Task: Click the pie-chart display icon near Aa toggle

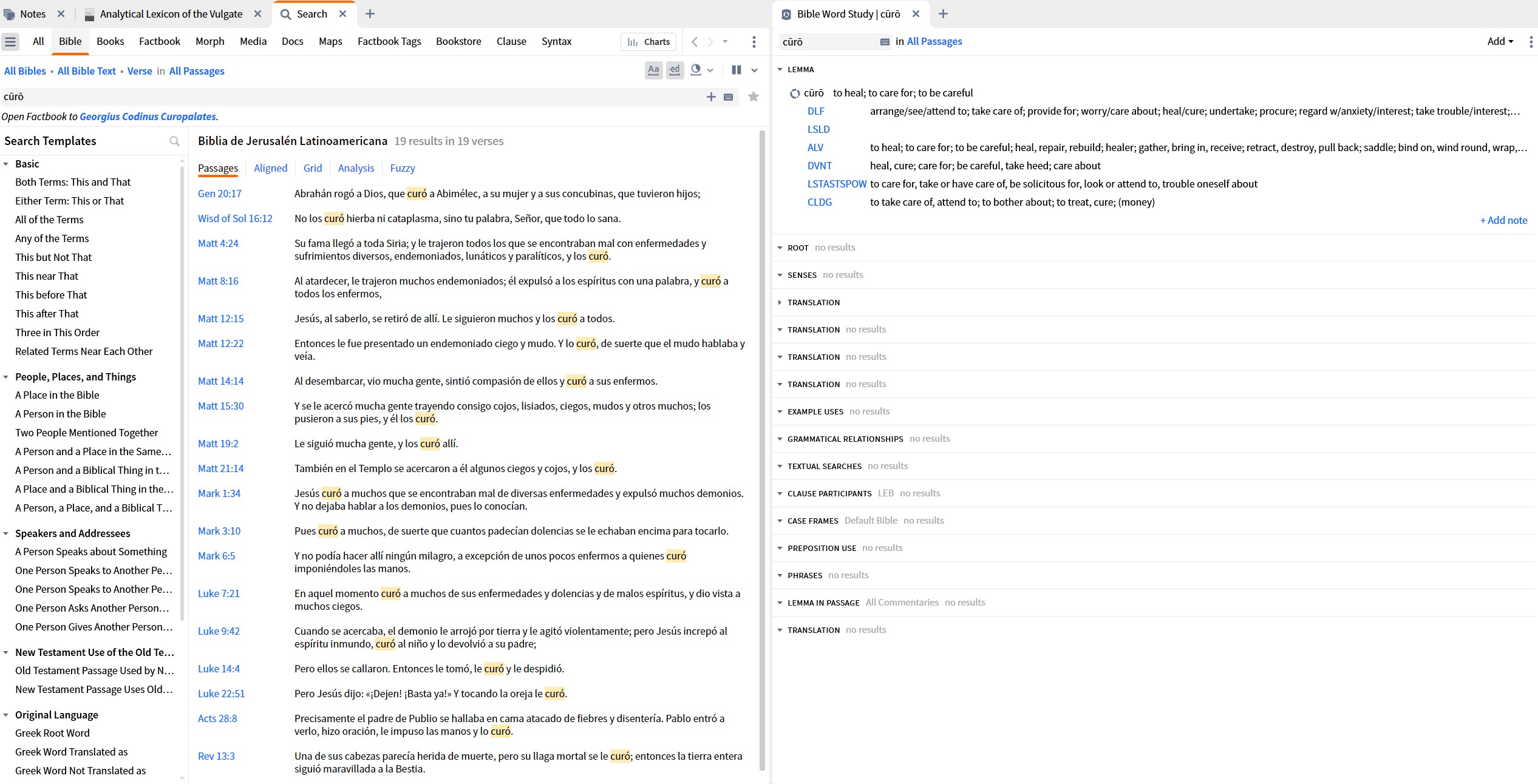Action: pyautogui.click(x=696, y=70)
